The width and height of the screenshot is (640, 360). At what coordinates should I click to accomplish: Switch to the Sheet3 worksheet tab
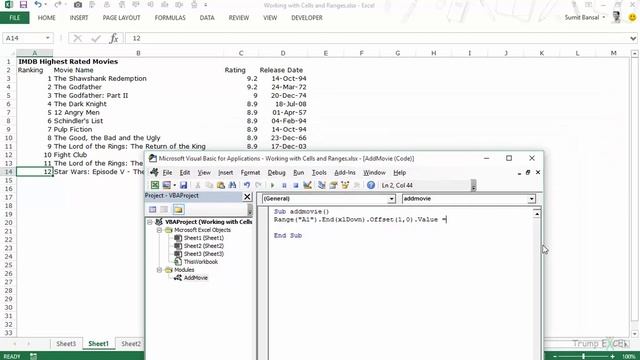pyautogui.click(x=66, y=344)
